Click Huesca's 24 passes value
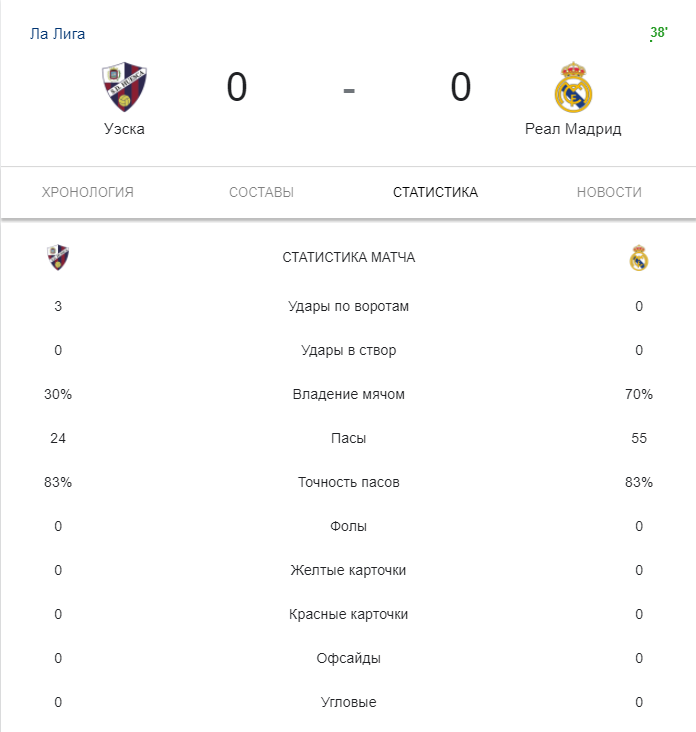Image resolution: width=696 pixels, height=732 pixels. pyautogui.click(x=58, y=438)
